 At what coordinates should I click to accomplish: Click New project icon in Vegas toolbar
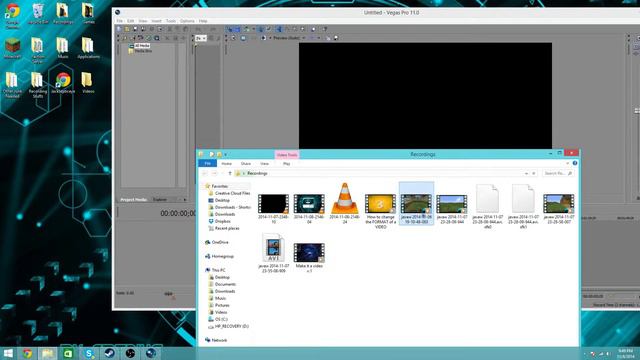119,29
